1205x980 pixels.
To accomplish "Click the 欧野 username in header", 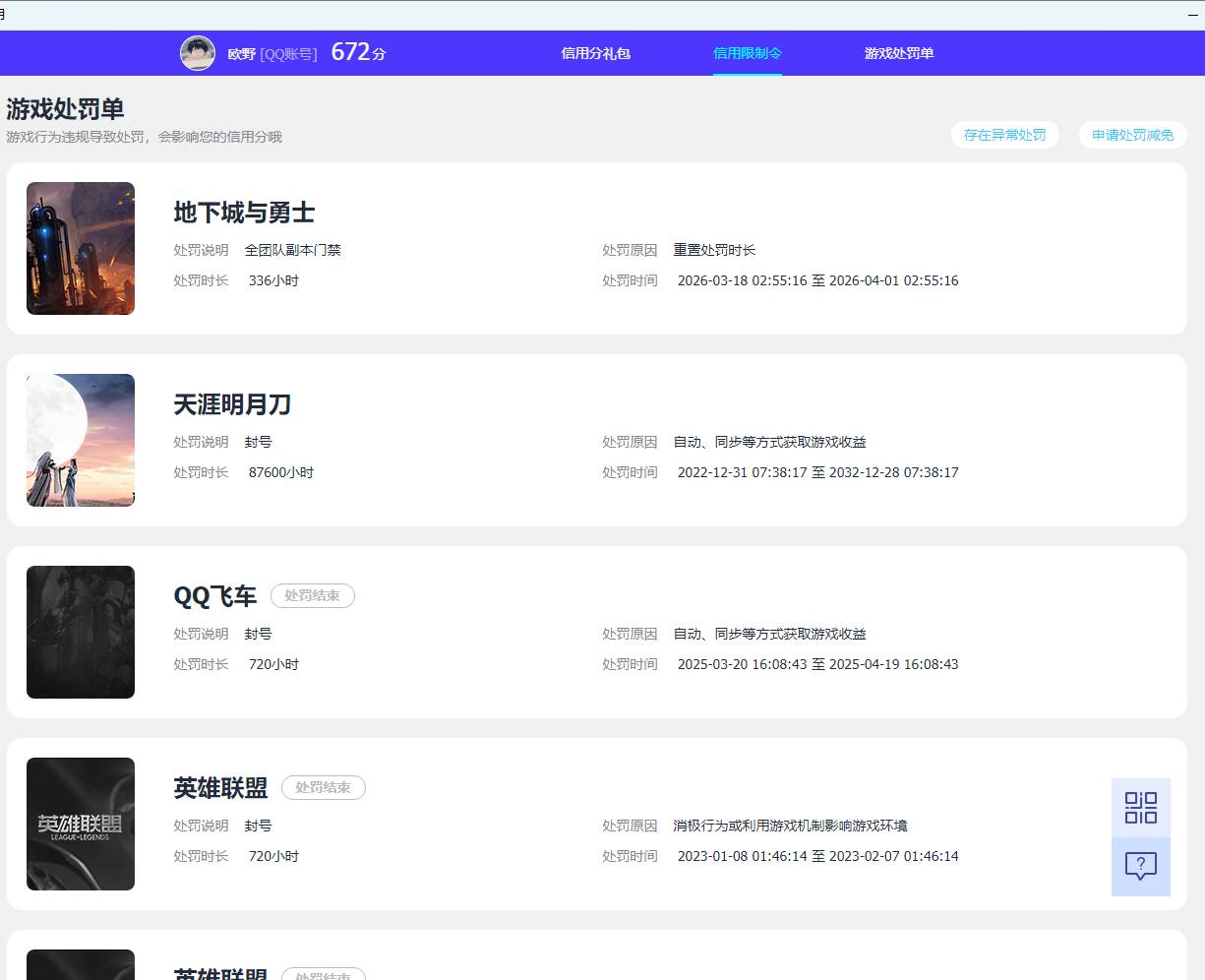I will (x=242, y=54).
